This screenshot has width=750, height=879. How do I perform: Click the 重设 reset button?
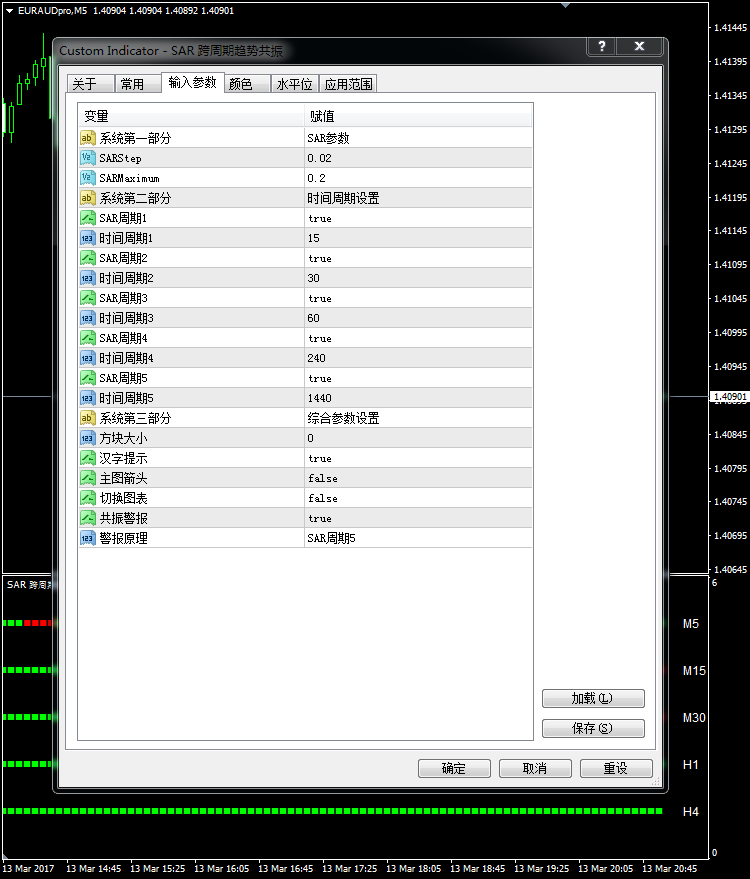pos(616,768)
